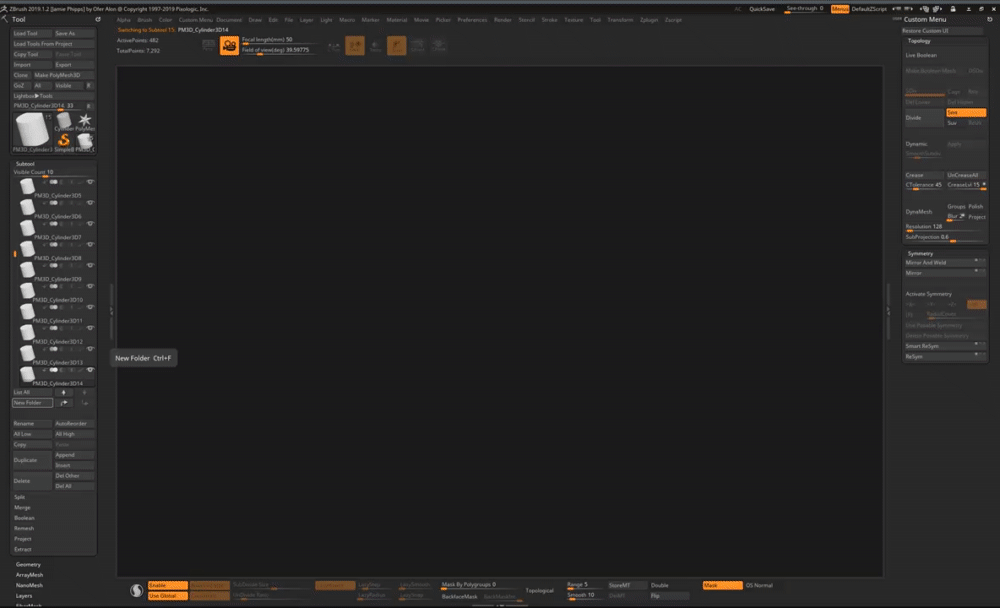The height and width of the screenshot is (608, 1000).
Task: Expand the Layers section
Action: coord(24,596)
